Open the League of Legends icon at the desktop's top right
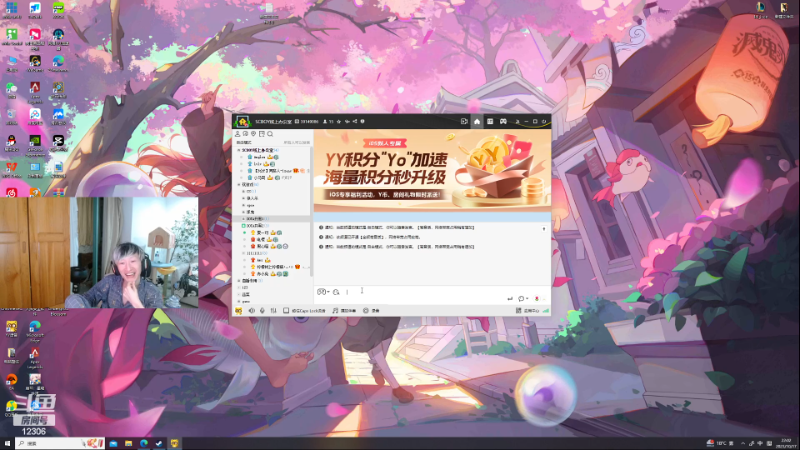The image size is (800, 450). click(760, 9)
